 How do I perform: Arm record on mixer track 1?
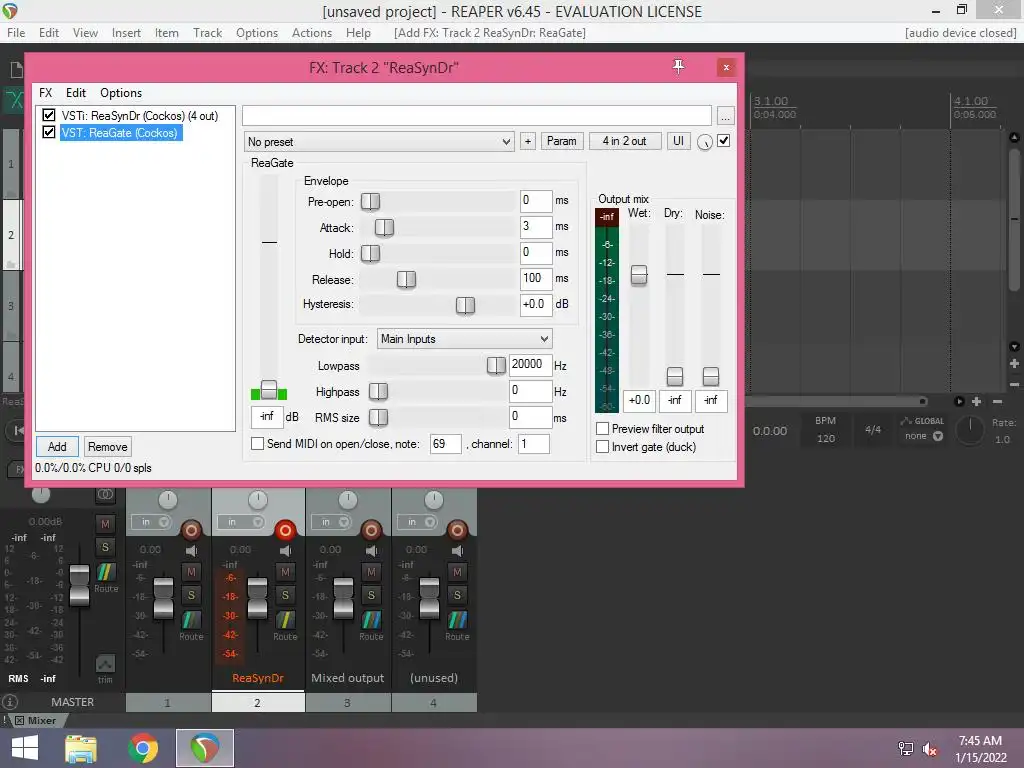click(x=191, y=530)
